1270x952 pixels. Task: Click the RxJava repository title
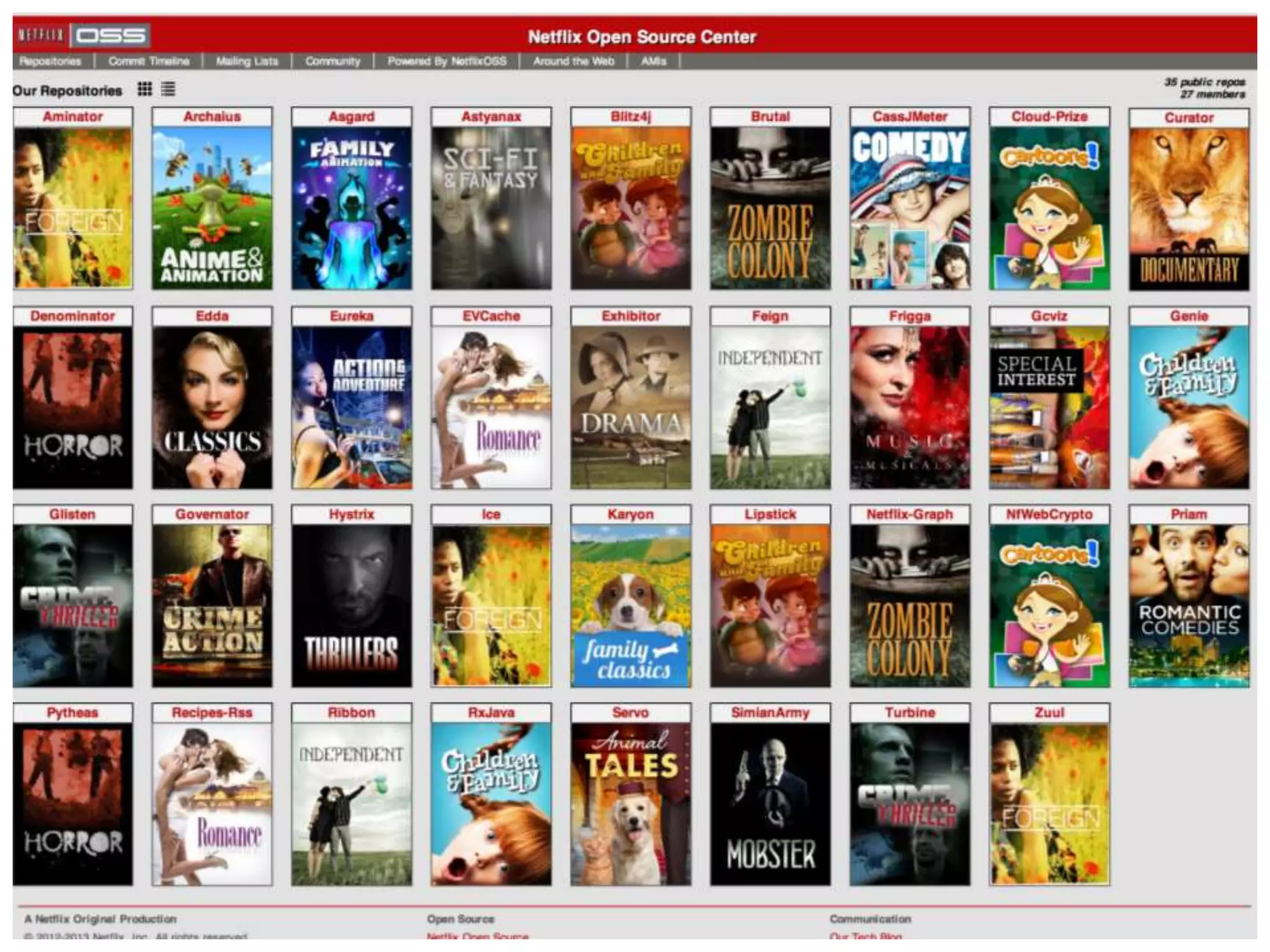(x=491, y=713)
